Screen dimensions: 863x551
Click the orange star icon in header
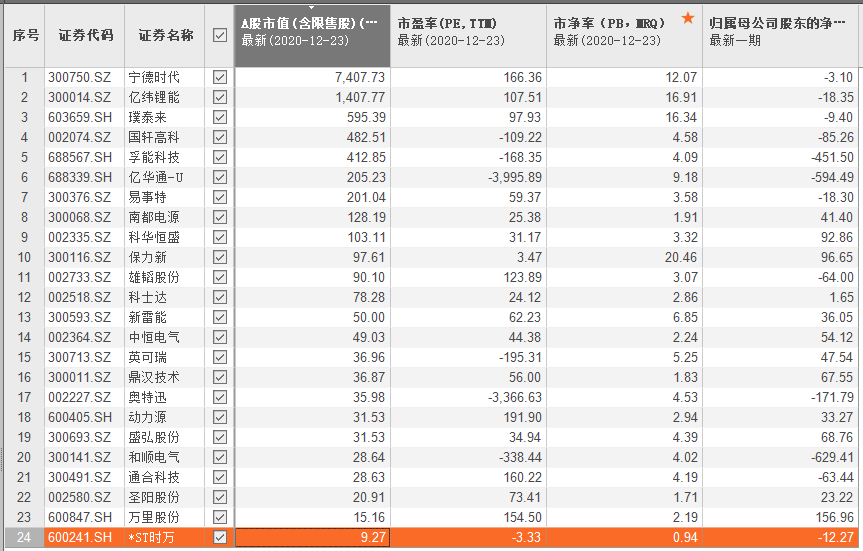(x=687, y=18)
